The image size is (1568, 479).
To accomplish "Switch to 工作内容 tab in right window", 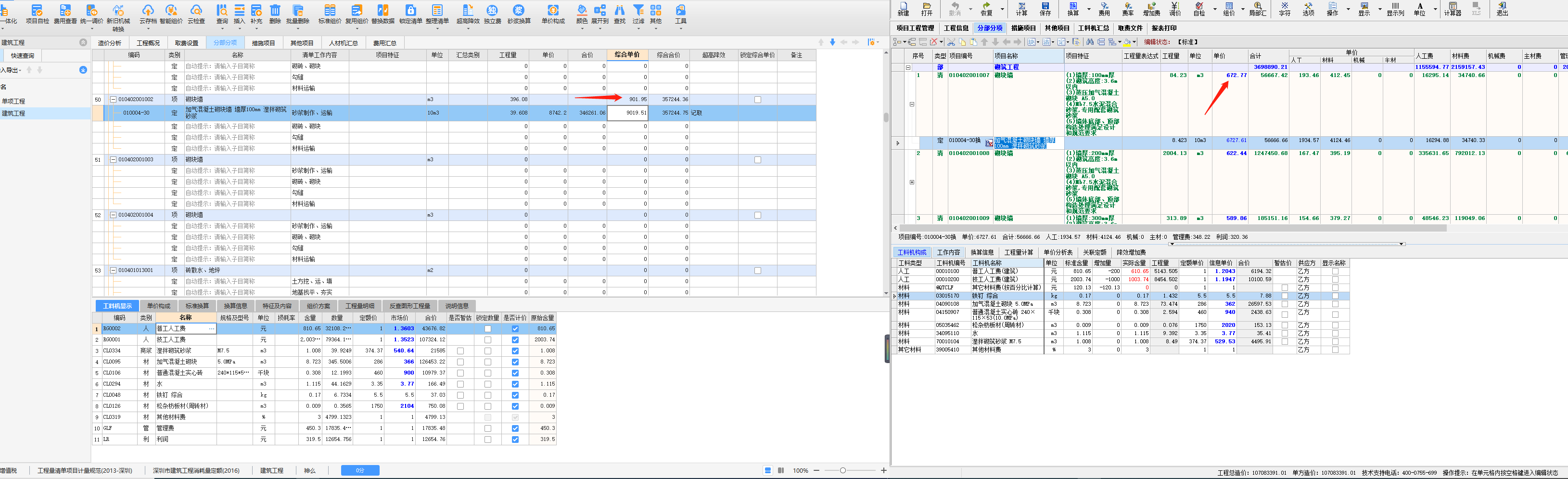I will 948,252.
